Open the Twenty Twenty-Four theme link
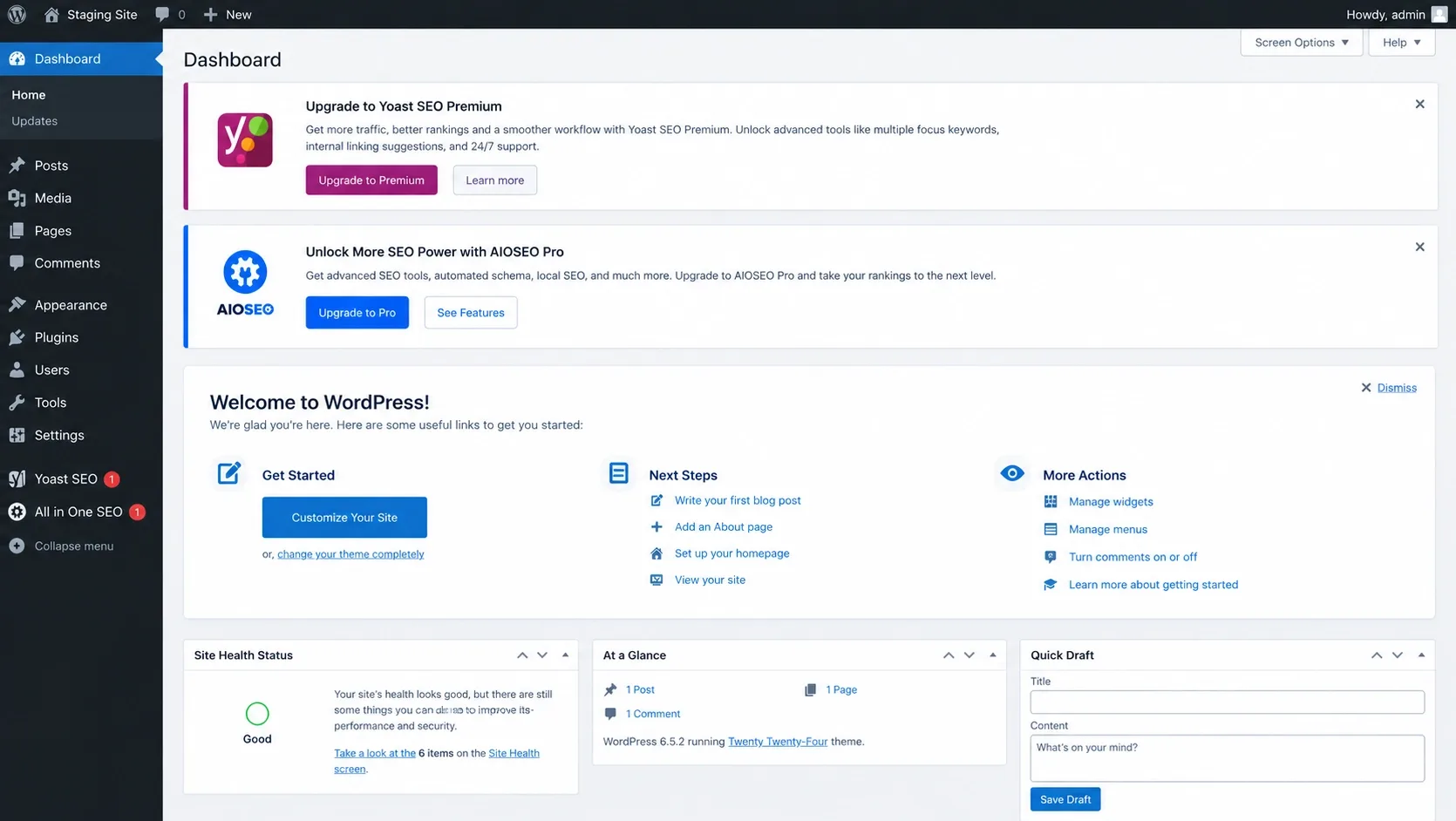 [778, 742]
